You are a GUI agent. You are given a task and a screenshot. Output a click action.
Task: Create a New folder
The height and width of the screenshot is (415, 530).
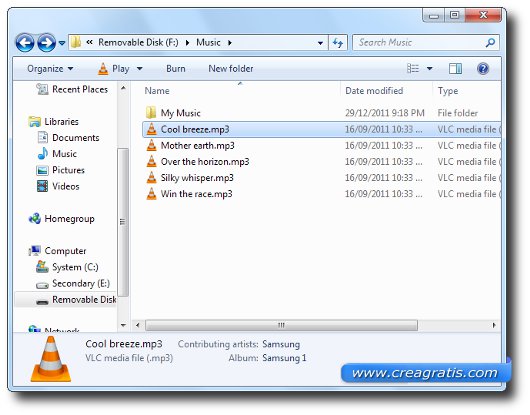coord(231,69)
